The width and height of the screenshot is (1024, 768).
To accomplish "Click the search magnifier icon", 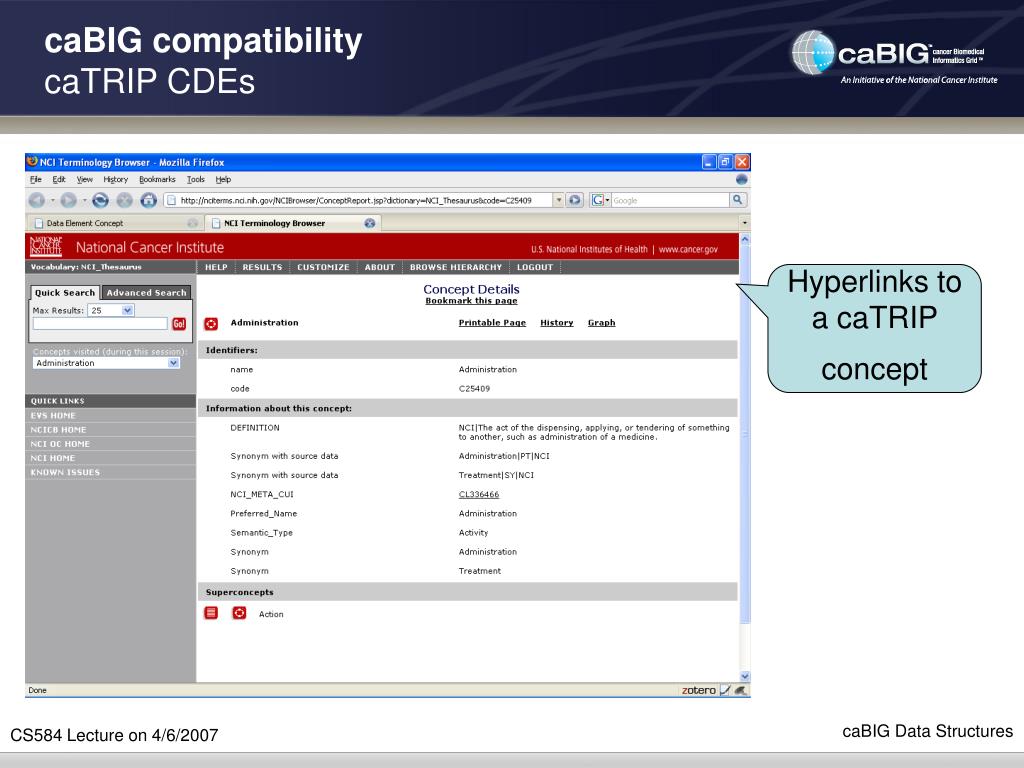I will pos(737,200).
